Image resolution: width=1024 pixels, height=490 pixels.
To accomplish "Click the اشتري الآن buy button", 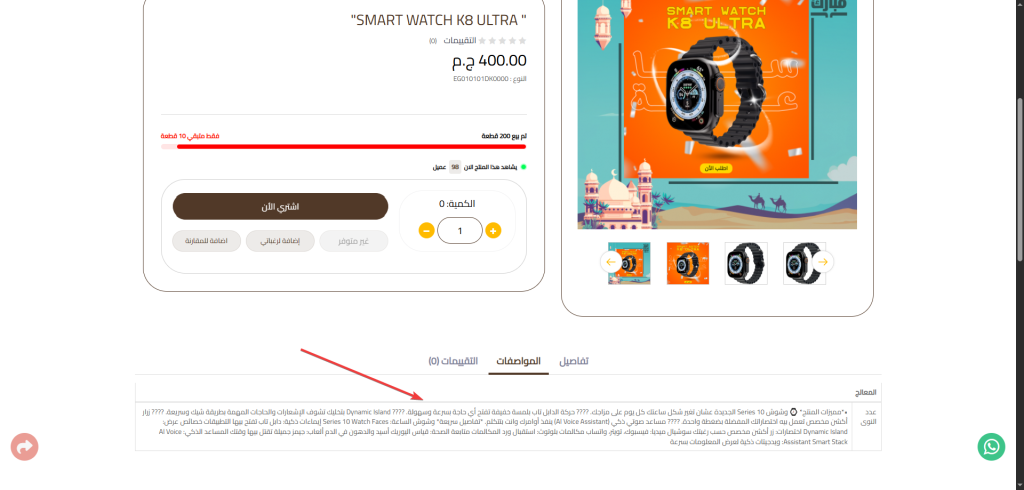I will [x=280, y=206].
